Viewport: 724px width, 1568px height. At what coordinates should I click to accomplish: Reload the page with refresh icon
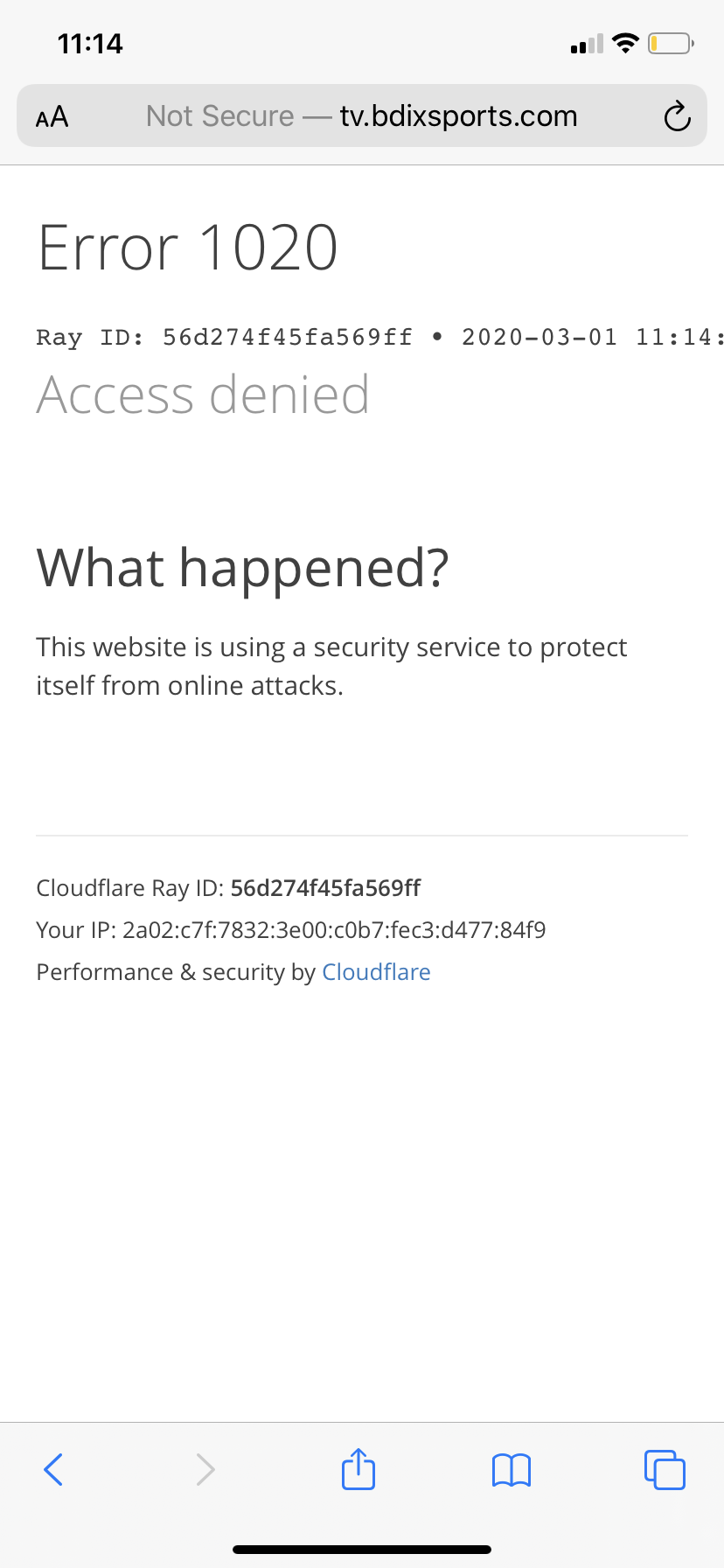point(677,116)
